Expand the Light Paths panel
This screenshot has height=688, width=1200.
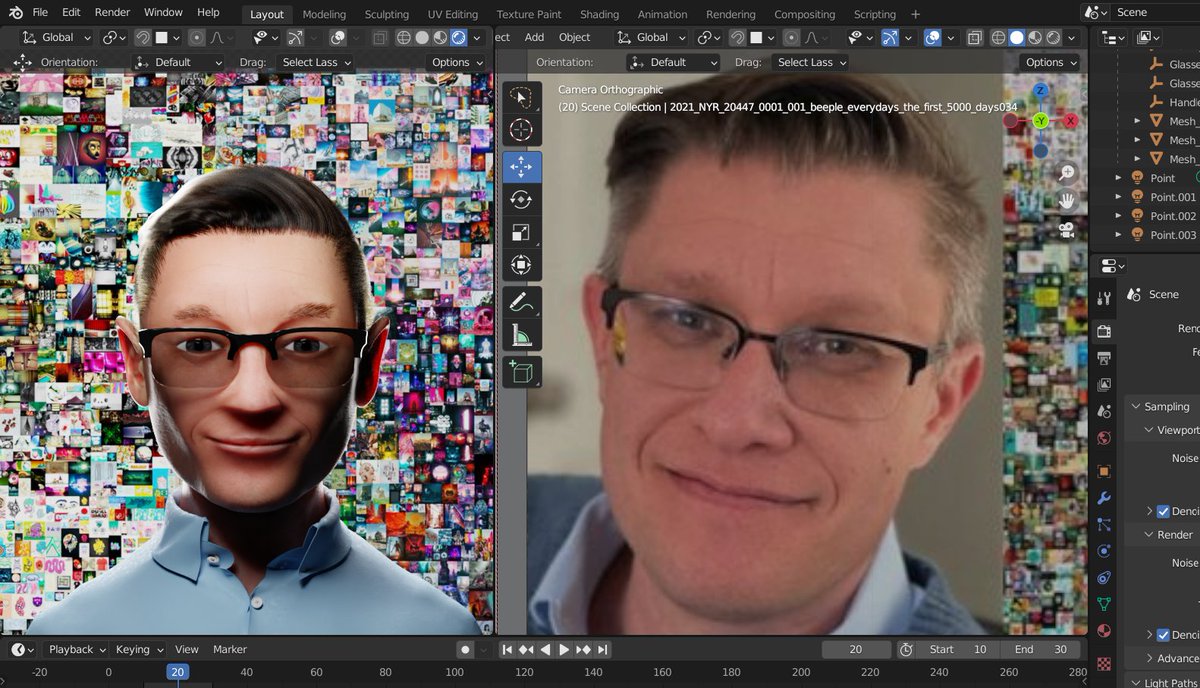pyautogui.click(x=1165, y=683)
